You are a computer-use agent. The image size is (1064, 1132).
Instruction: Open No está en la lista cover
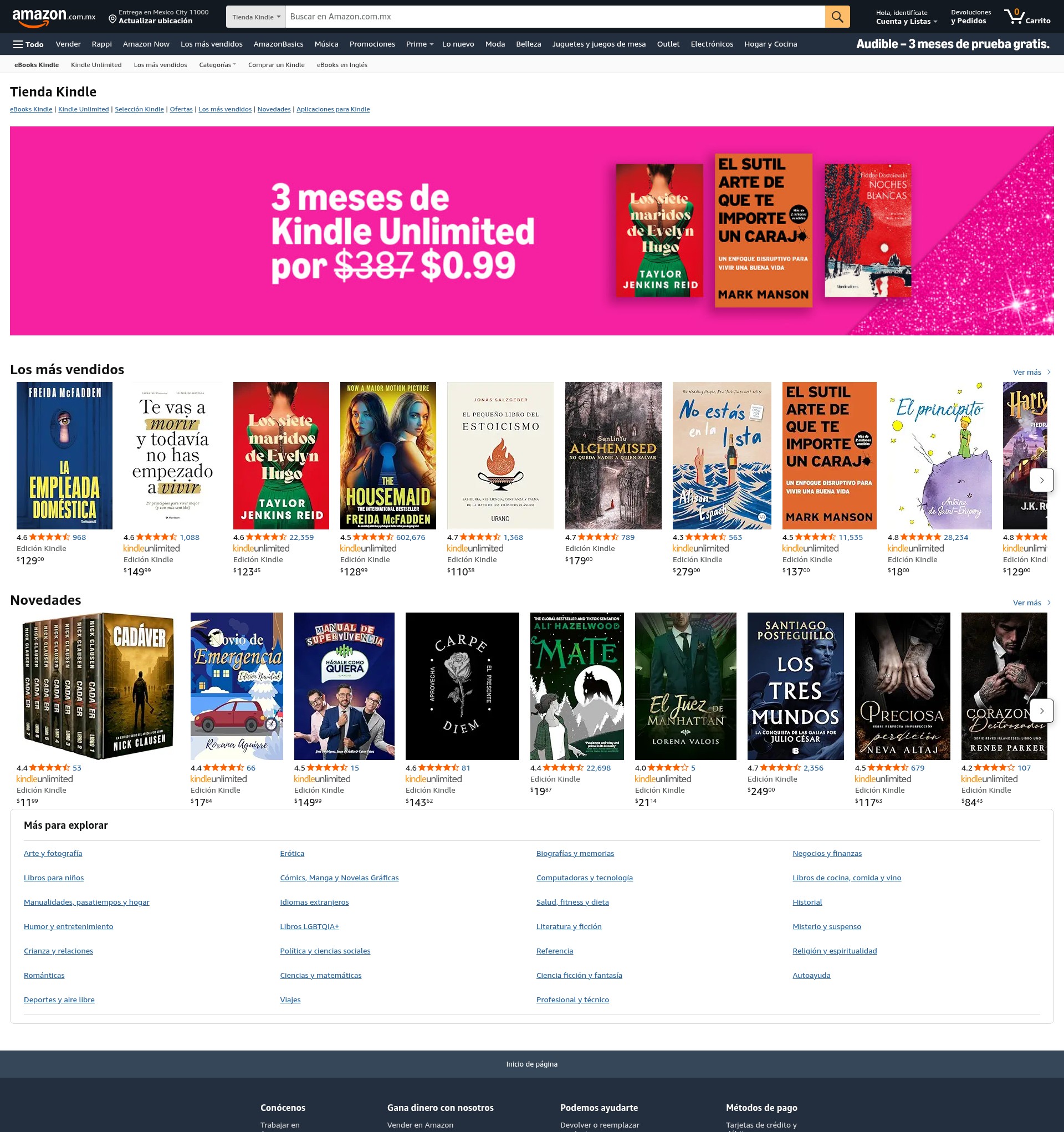click(x=722, y=456)
